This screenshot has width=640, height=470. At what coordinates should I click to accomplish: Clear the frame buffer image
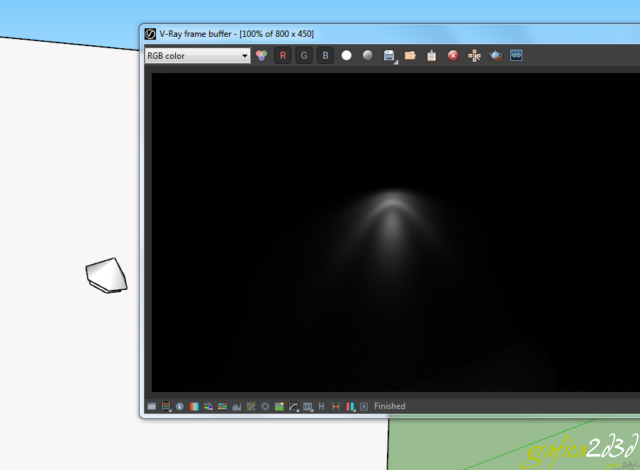pos(453,55)
